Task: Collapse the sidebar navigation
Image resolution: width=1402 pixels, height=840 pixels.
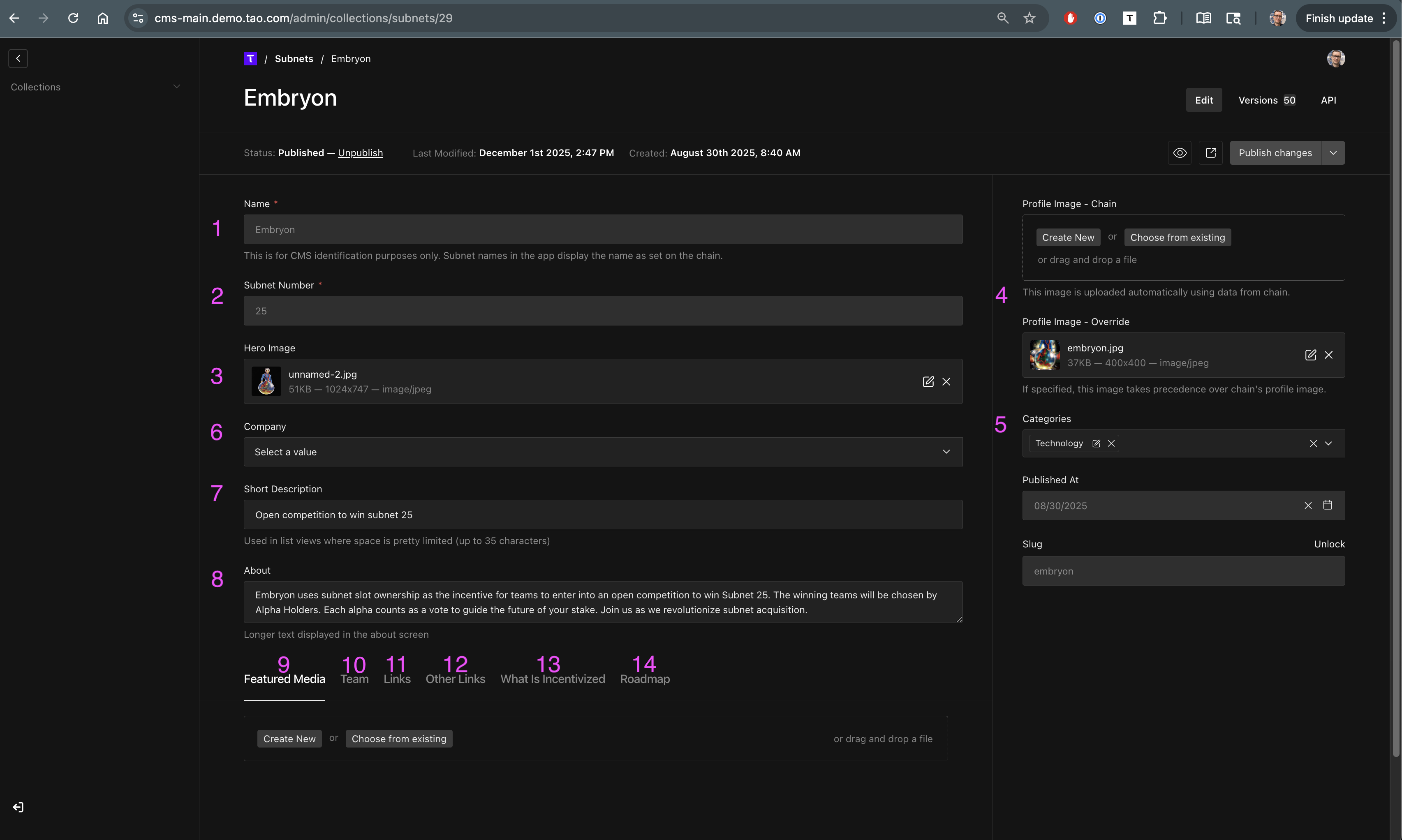Action: (18, 58)
